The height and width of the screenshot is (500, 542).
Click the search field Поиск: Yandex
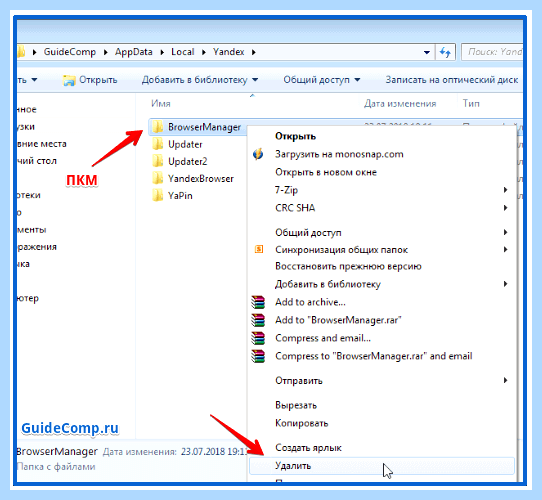[x=492, y=52]
